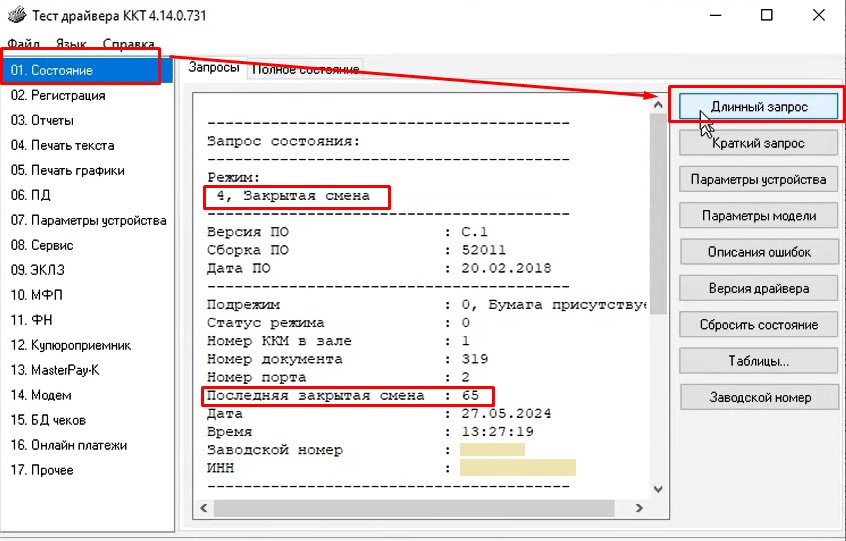Click the 'Номер порта' line
Image resolution: width=846 pixels, height=541 pixels.
(x=338, y=378)
